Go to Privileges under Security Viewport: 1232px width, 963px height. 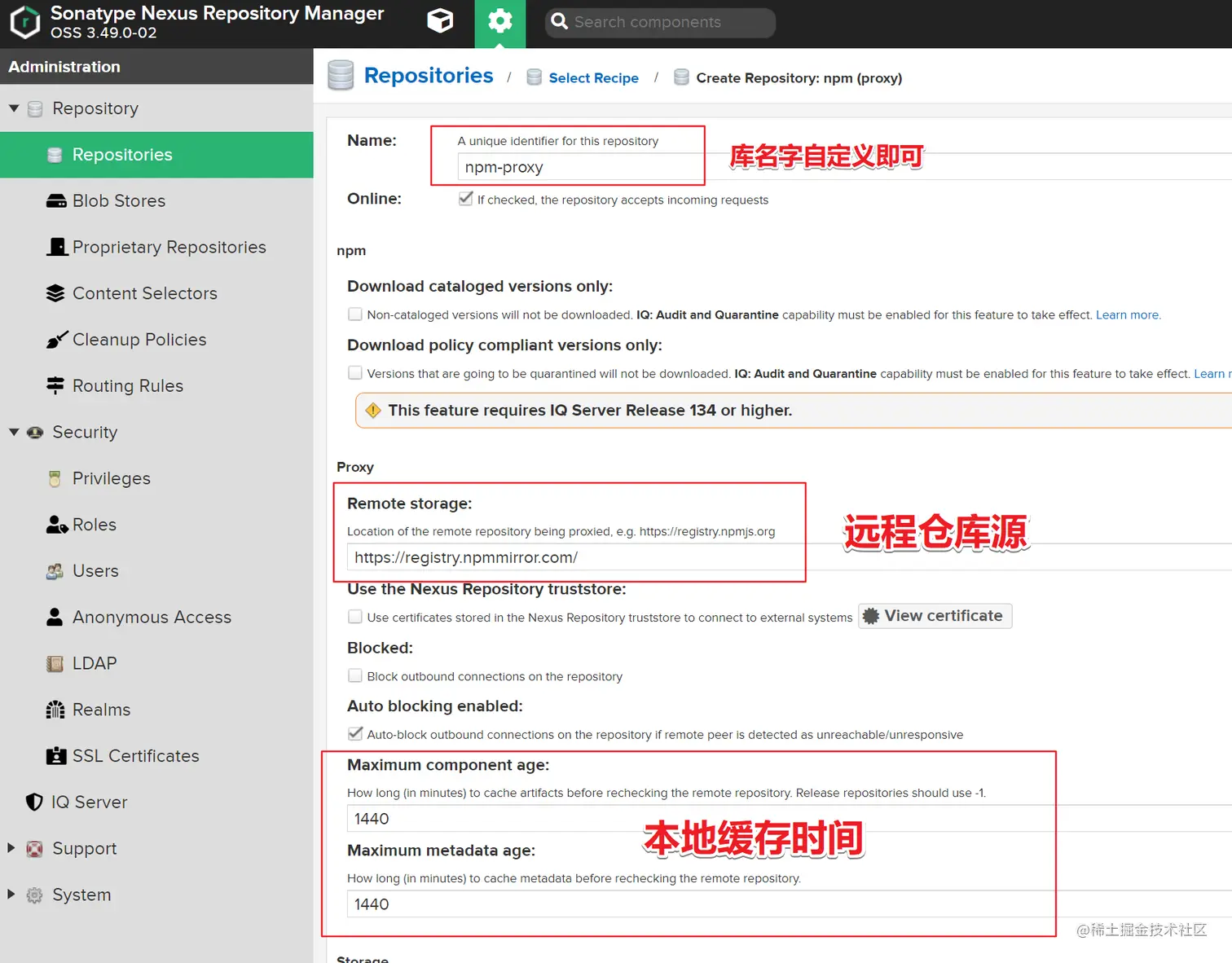point(156,479)
